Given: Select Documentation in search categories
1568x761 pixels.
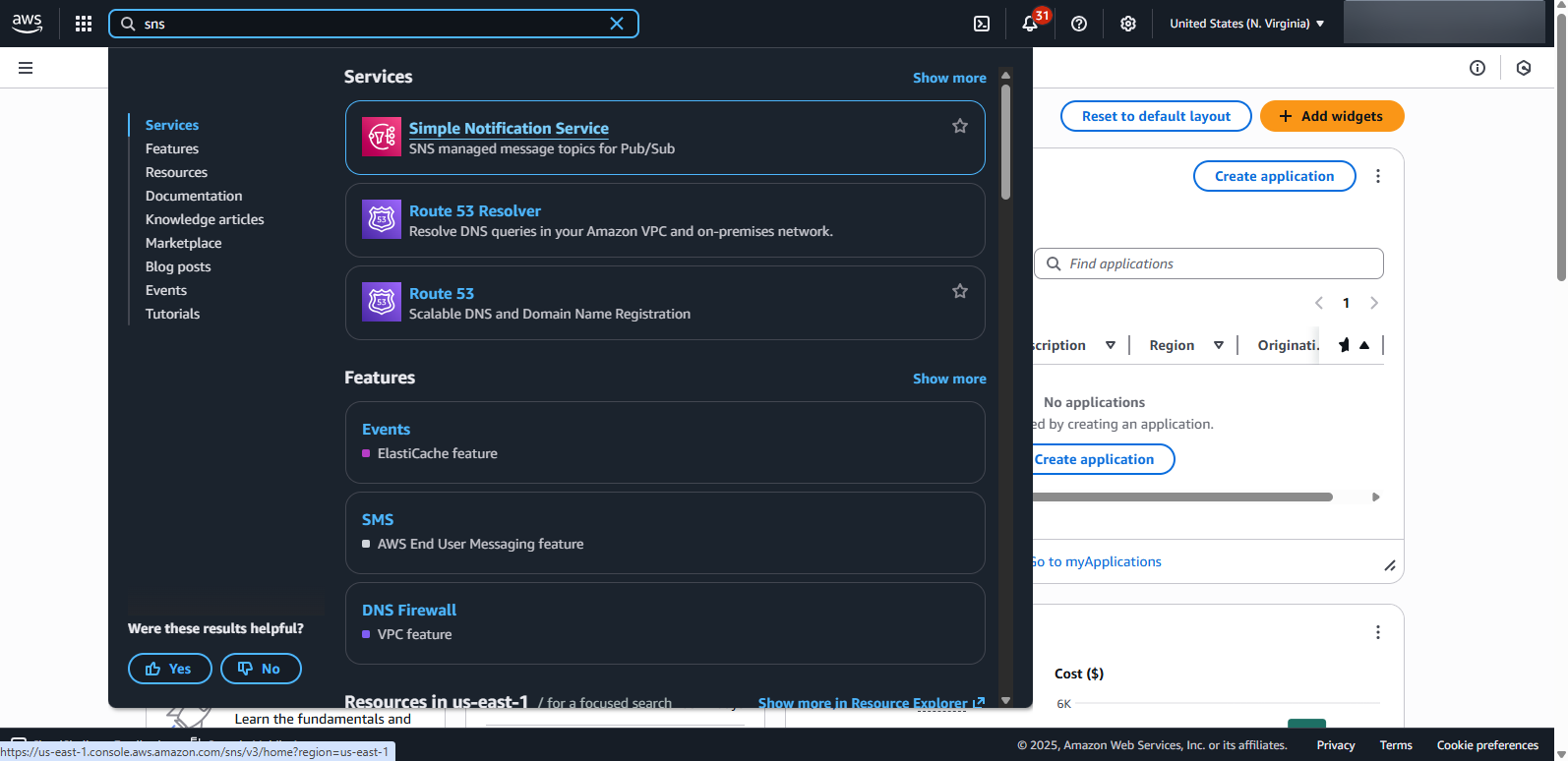Looking at the screenshot, I should pos(194,196).
